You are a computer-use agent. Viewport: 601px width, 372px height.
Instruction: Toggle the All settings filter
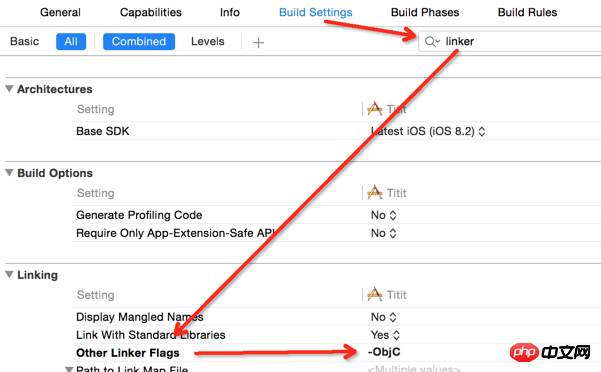[71, 41]
